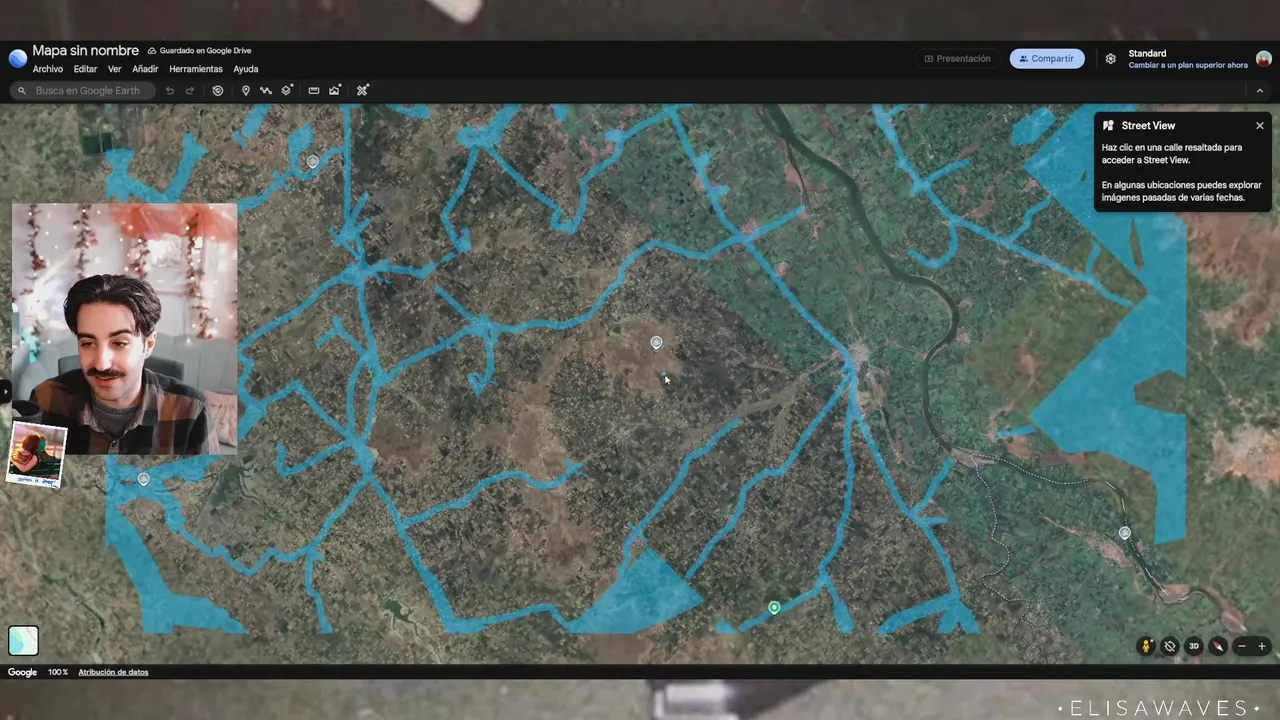Viewport: 1280px width, 720px height.
Task: Open the user account avatar
Action: point(1264,59)
